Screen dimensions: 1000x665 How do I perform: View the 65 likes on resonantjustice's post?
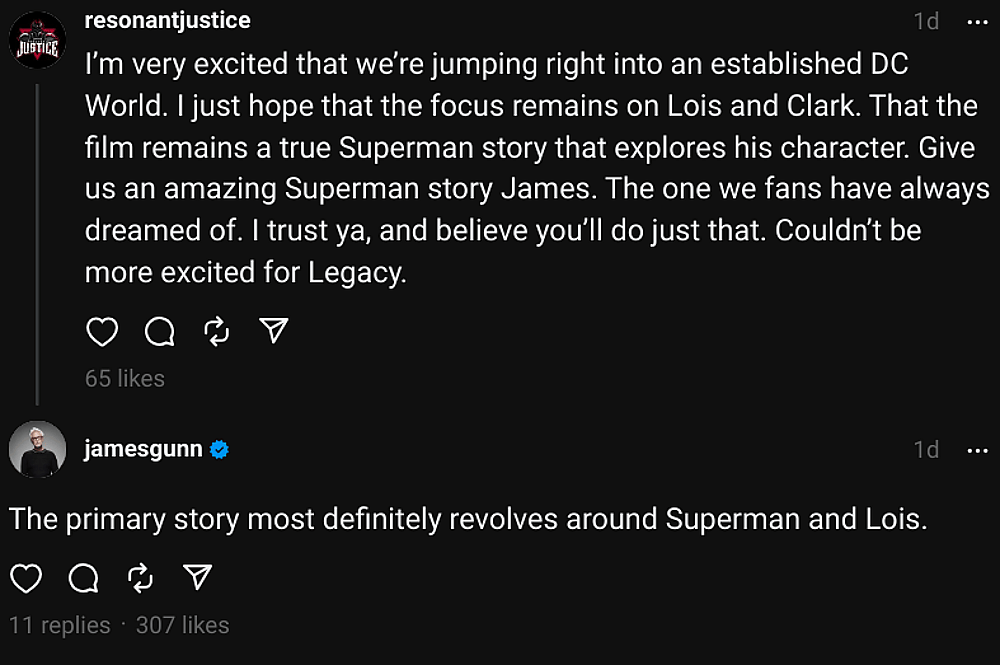coord(124,378)
